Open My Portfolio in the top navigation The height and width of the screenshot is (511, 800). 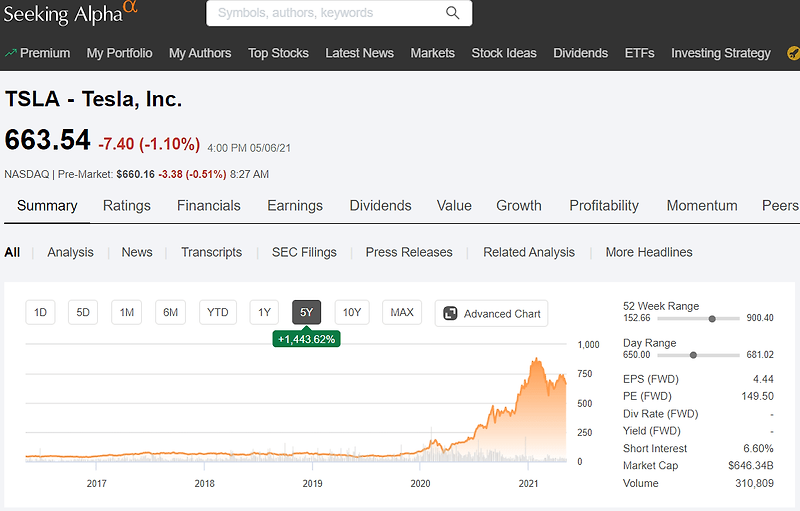[x=119, y=53]
